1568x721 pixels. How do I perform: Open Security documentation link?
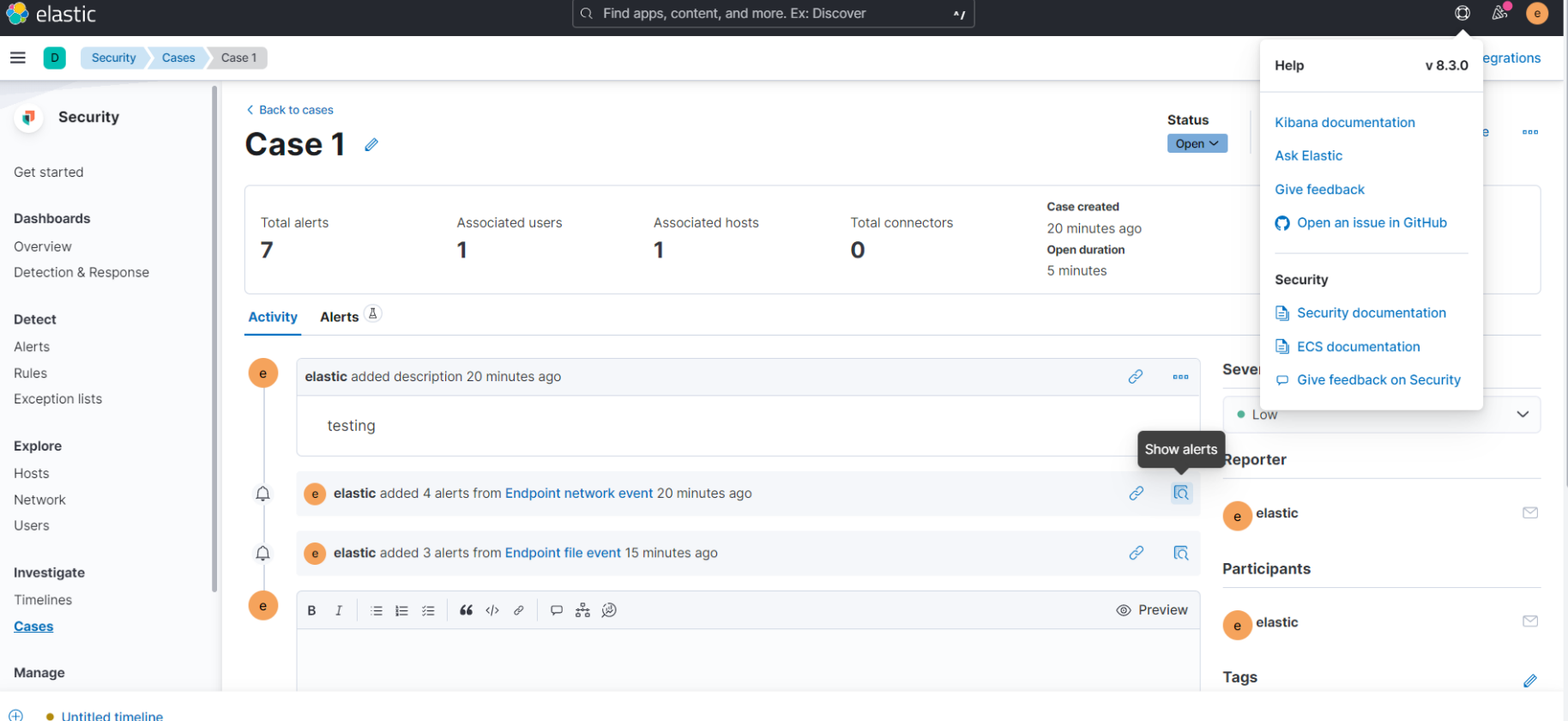1360,313
